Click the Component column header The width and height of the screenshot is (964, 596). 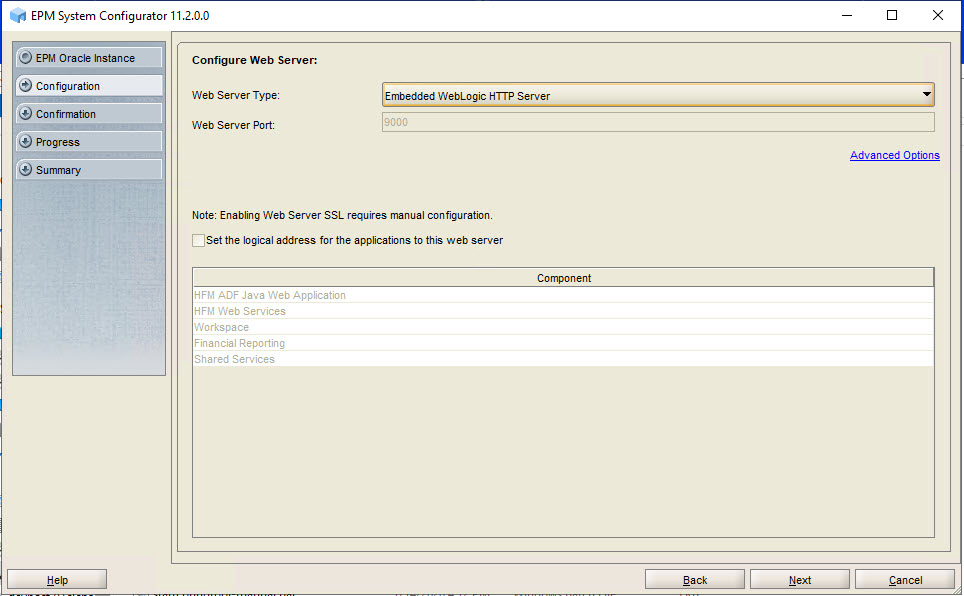click(x=563, y=278)
